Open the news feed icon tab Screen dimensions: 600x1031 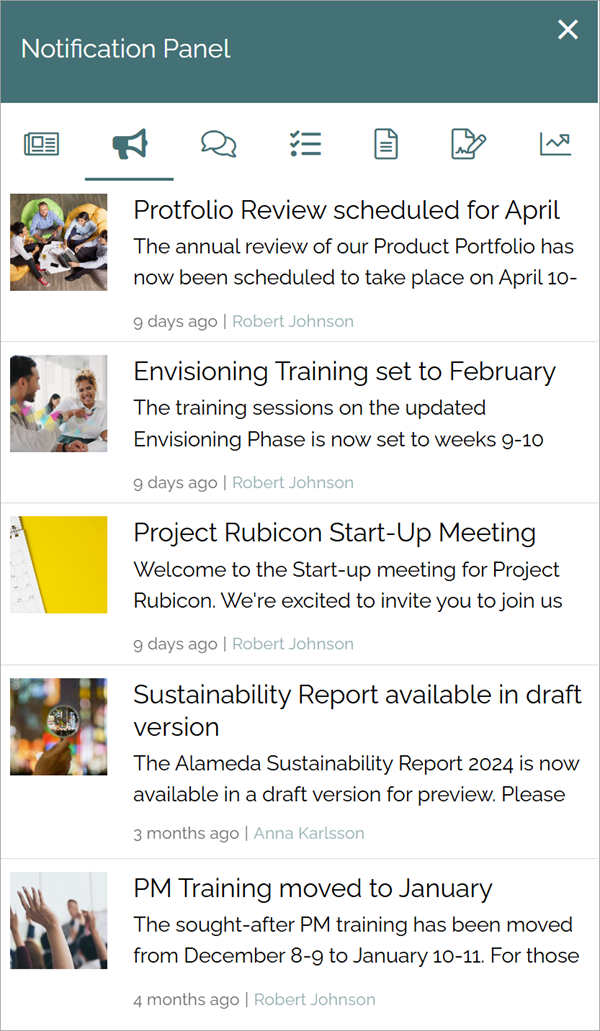41,143
